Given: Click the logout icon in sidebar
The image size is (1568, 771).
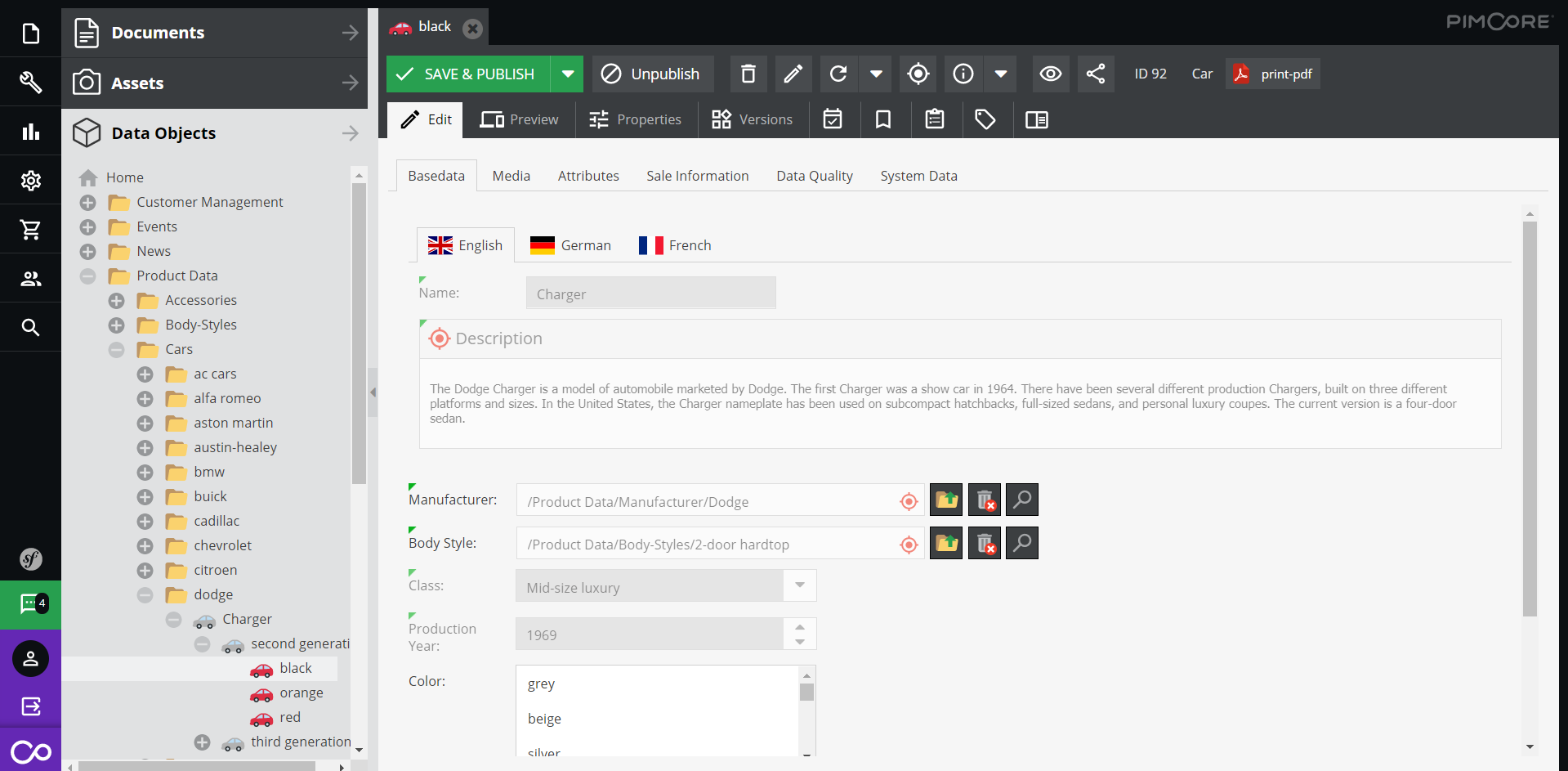Looking at the screenshot, I should click(x=30, y=706).
